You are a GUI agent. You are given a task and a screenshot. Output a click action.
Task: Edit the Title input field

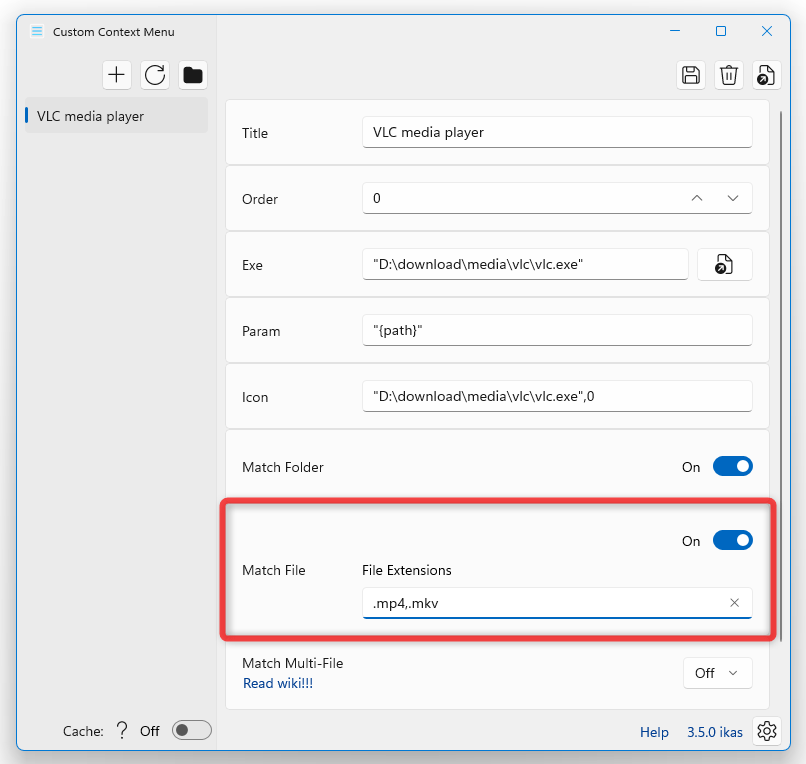[557, 132]
